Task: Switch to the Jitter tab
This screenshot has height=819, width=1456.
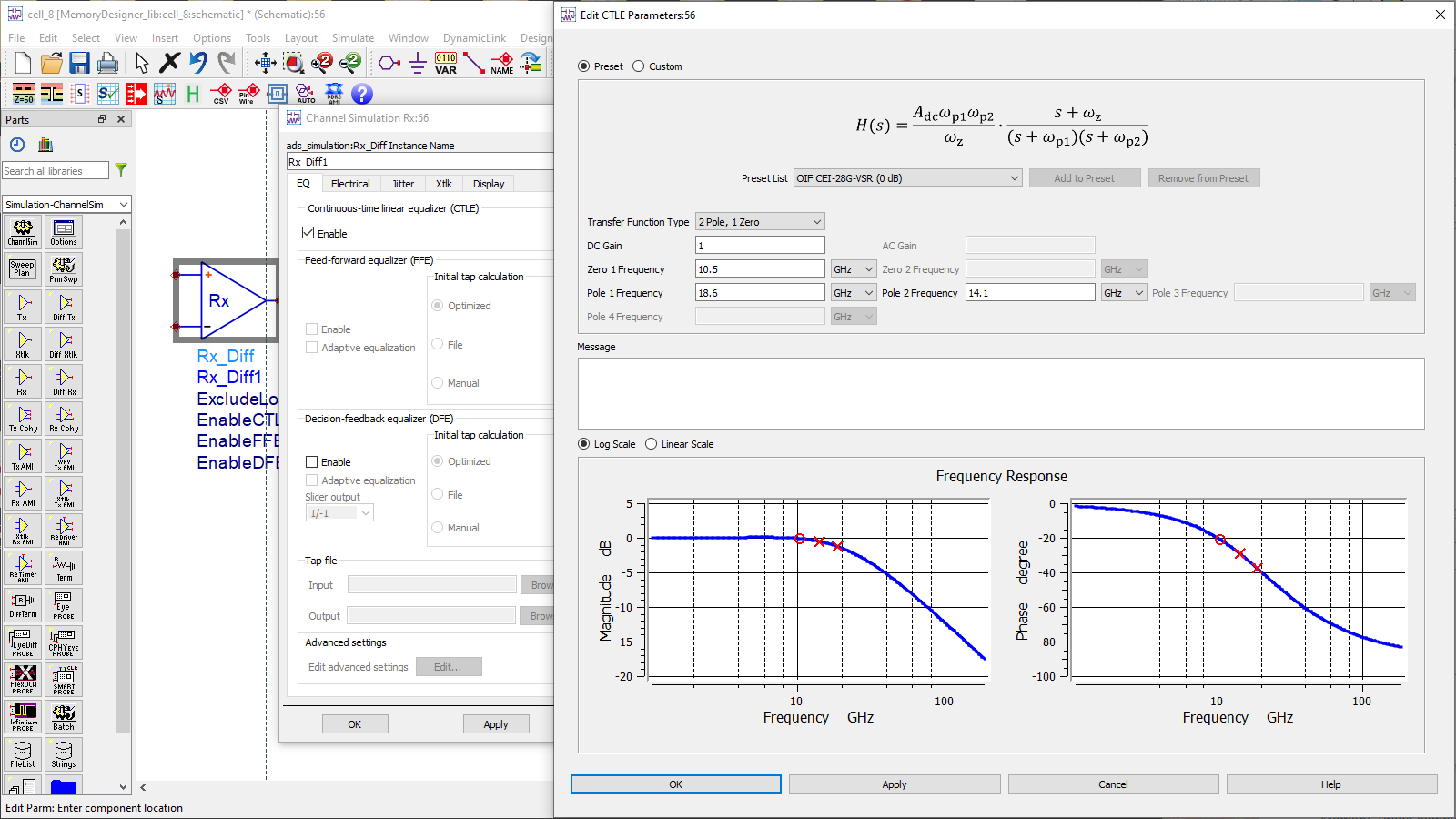Action: click(402, 183)
